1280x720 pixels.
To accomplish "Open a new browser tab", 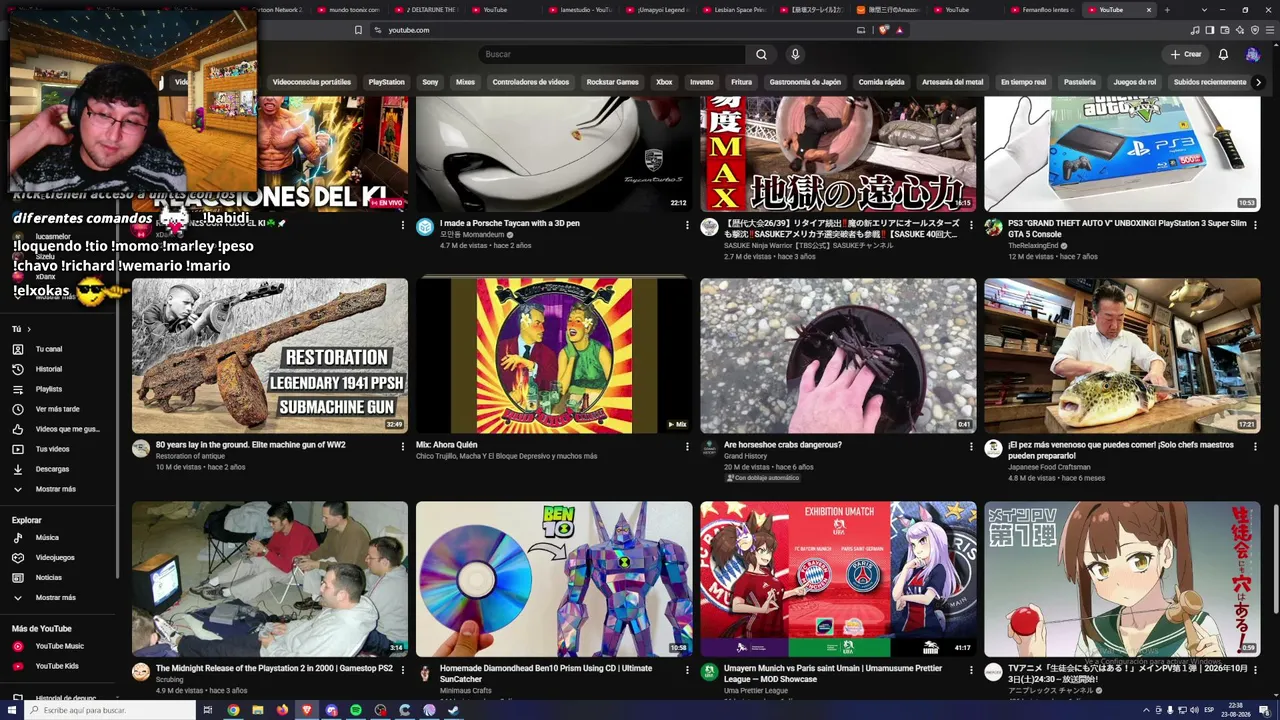I will point(1167,10).
